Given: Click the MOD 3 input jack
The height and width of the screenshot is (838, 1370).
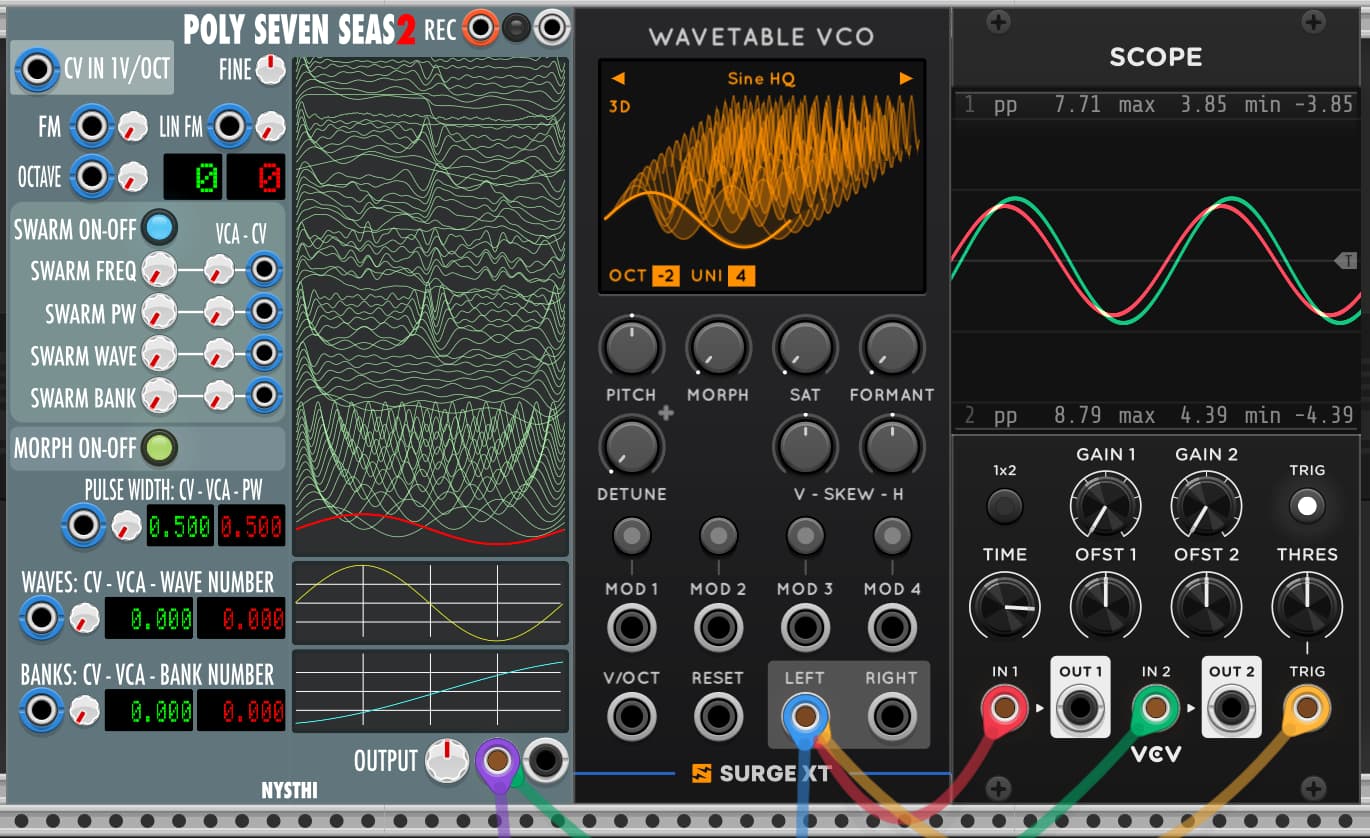Looking at the screenshot, I should pyautogui.click(x=805, y=628).
